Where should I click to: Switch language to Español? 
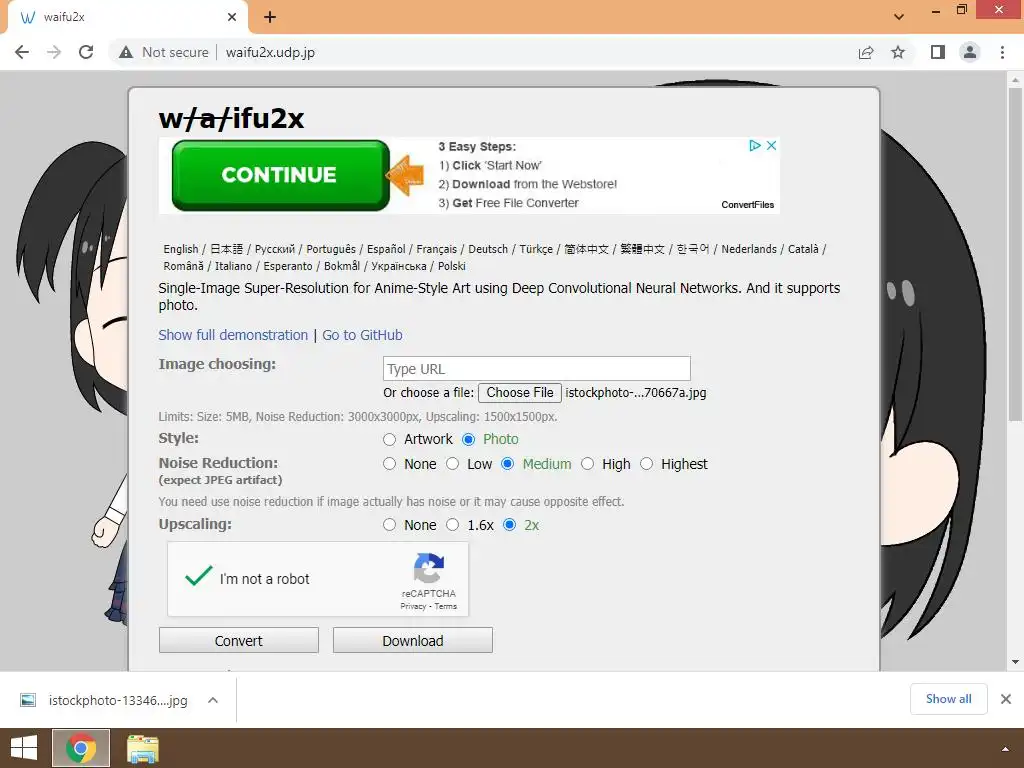pos(386,249)
